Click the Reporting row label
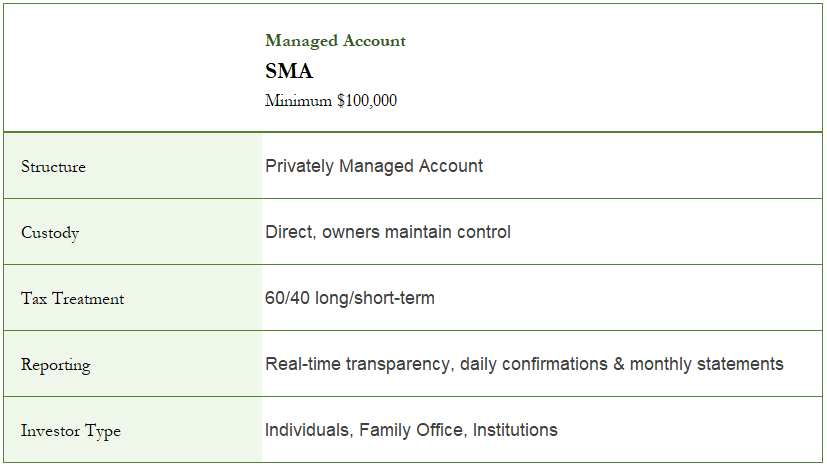The image size is (827, 466). 55,365
